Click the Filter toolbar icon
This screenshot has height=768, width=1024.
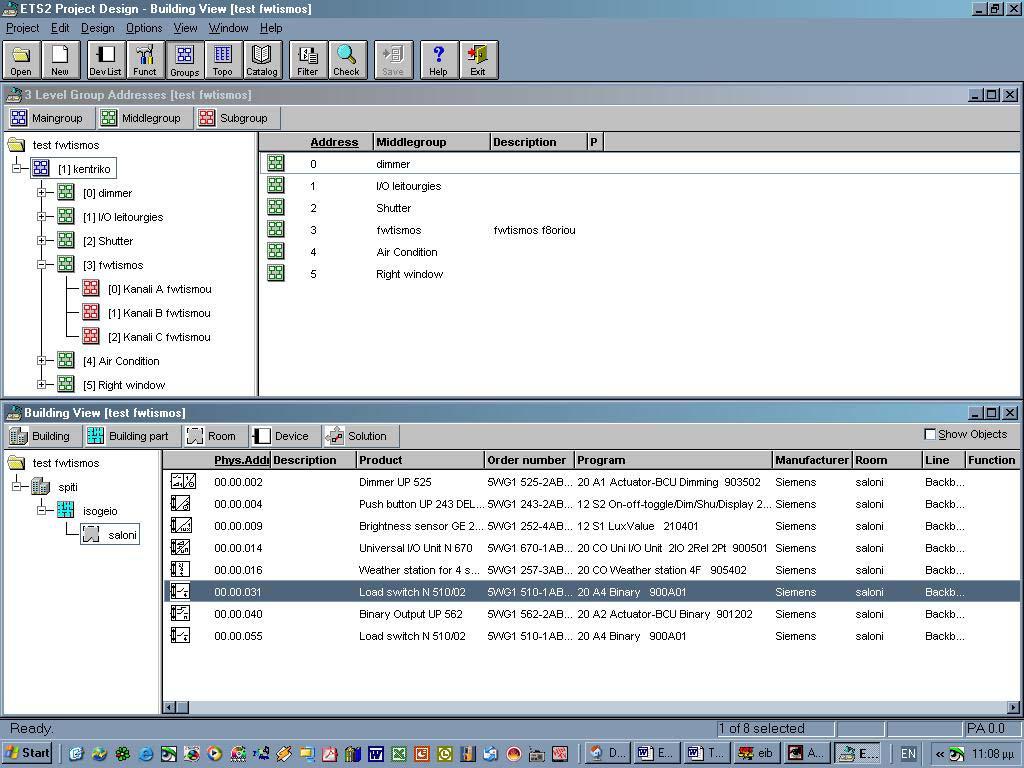pyautogui.click(x=308, y=59)
